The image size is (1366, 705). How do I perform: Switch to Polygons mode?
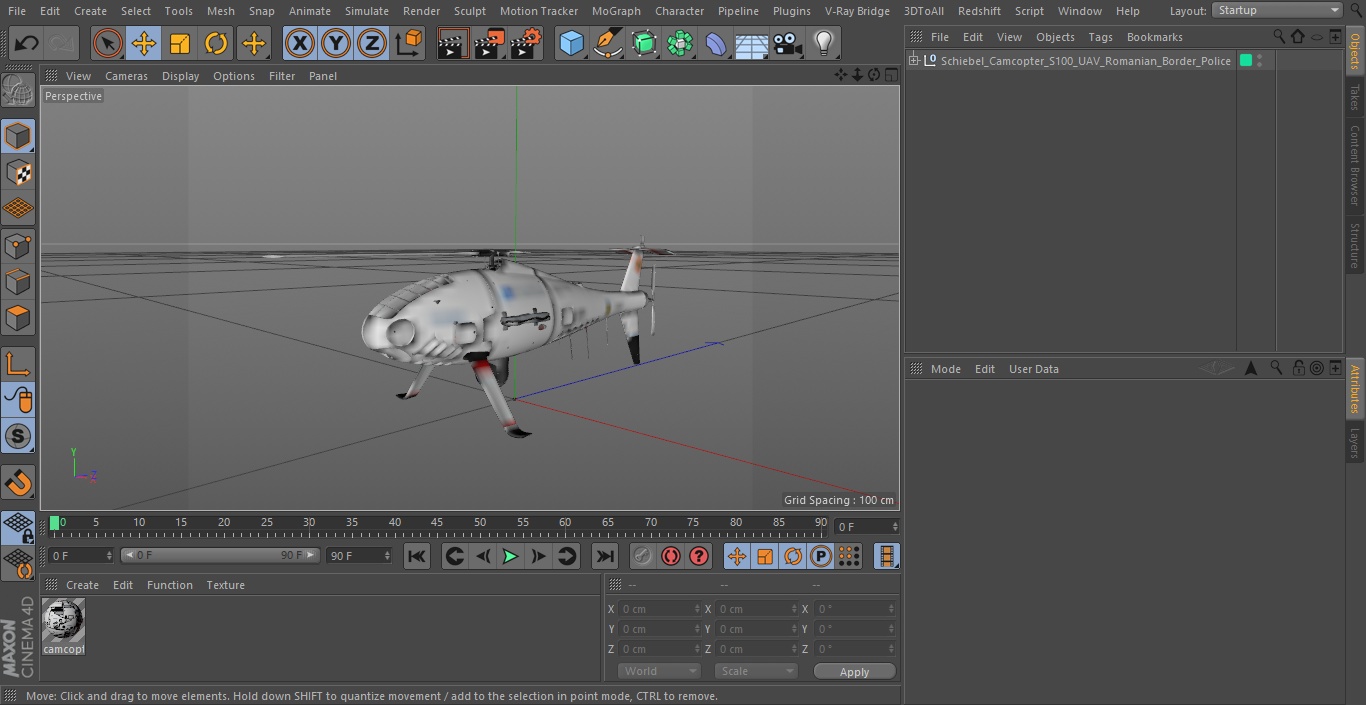pos(18,318)
